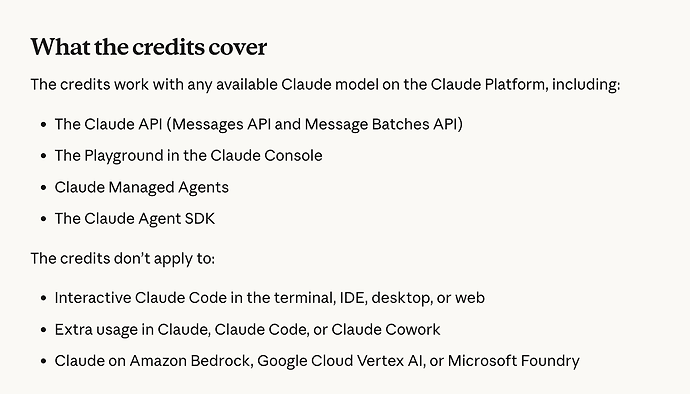Click the Claude on Amazon Bedrock item
This screenshot has width=690, height=394.
[x=317, y=361]
